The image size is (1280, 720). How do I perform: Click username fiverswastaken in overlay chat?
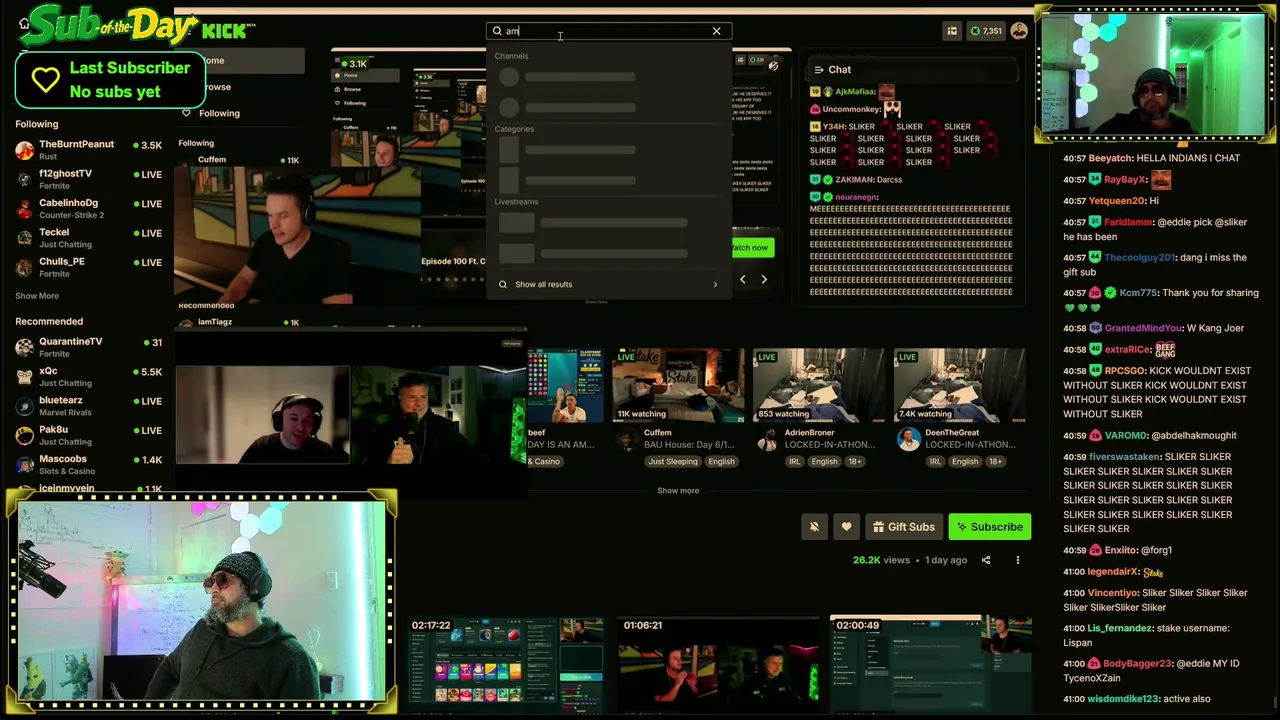[1125, 457]
